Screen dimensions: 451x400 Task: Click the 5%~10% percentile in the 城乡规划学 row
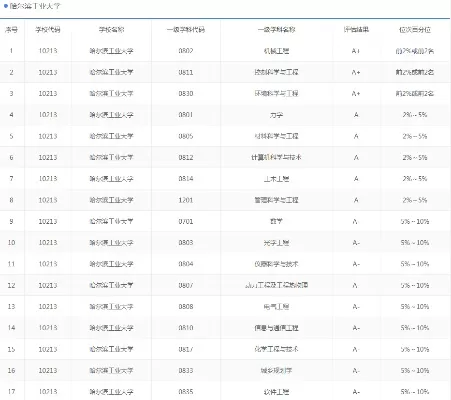(415, 371)
